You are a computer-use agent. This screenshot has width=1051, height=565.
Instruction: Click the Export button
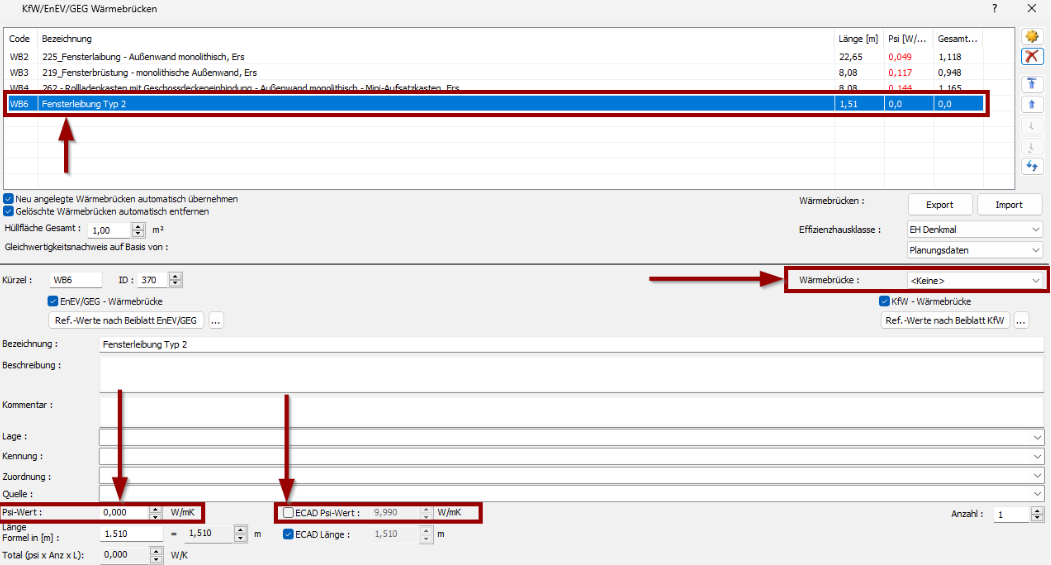point(939,204)
